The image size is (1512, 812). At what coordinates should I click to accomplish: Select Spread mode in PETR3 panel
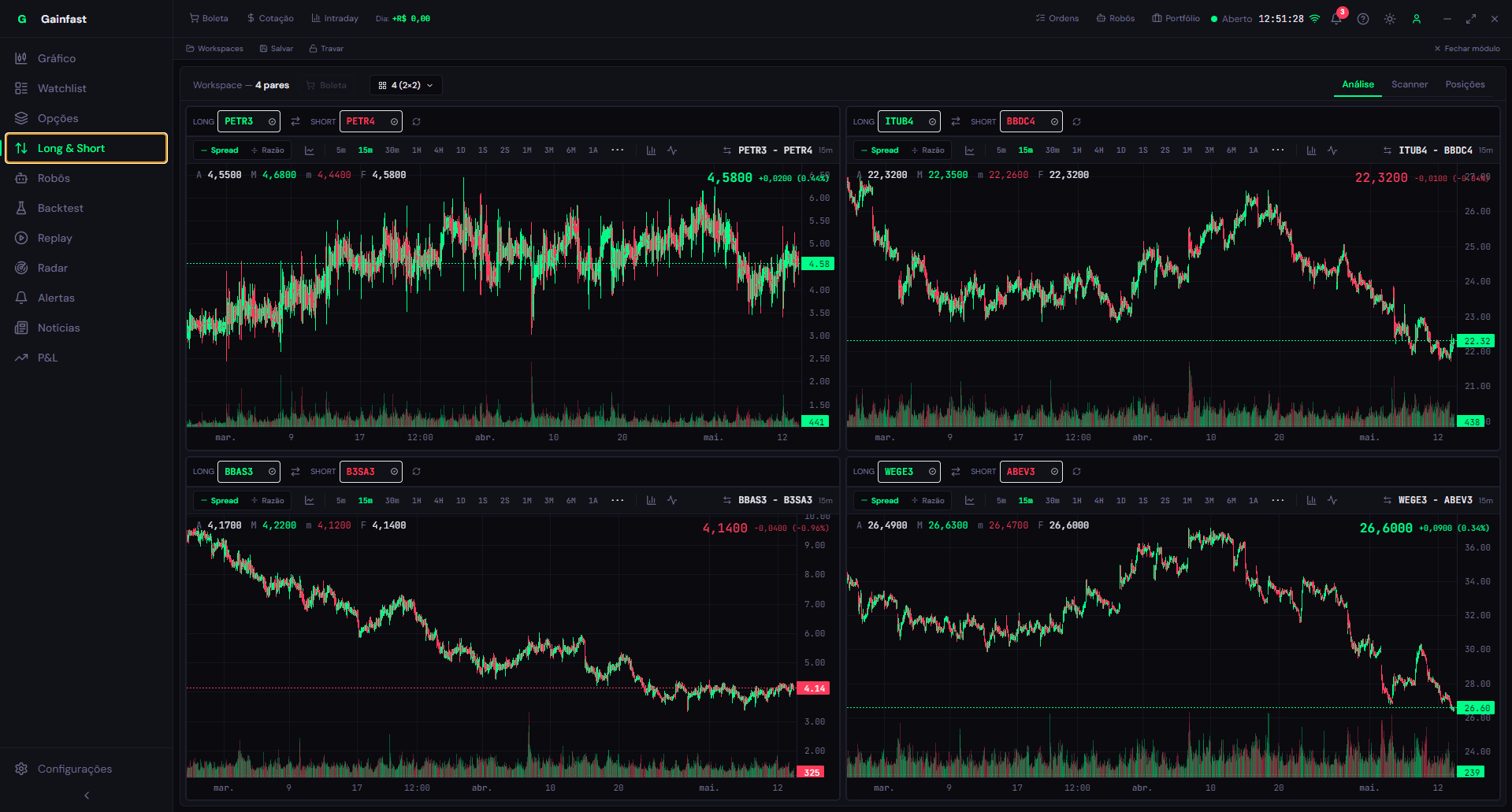click(219, 150)
